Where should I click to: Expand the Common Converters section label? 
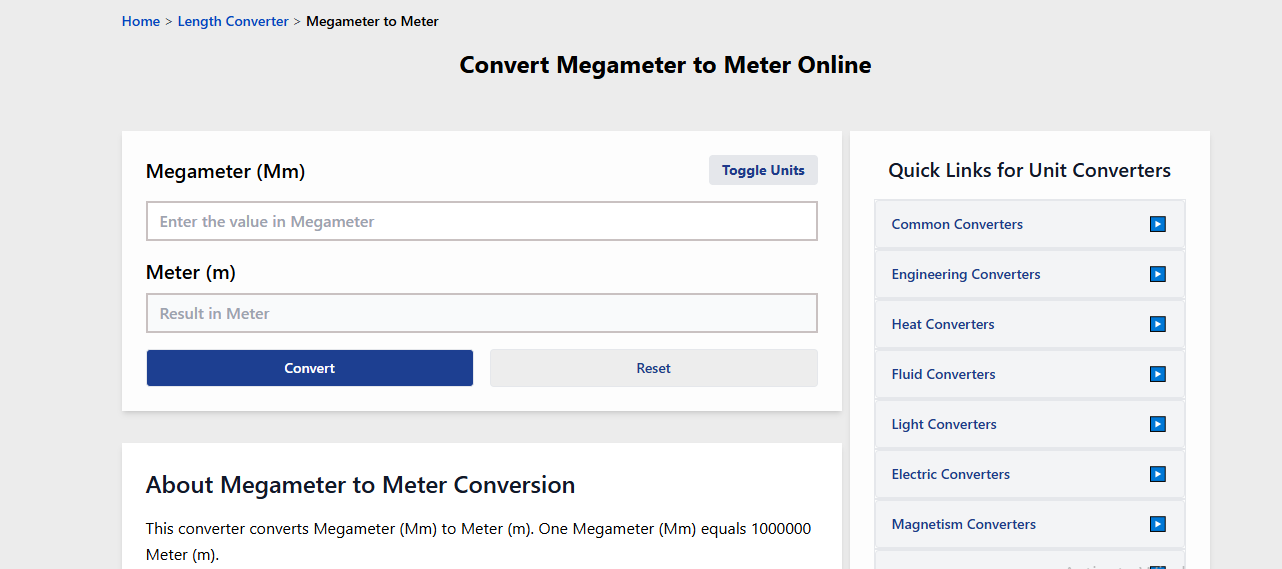[957, 224]
